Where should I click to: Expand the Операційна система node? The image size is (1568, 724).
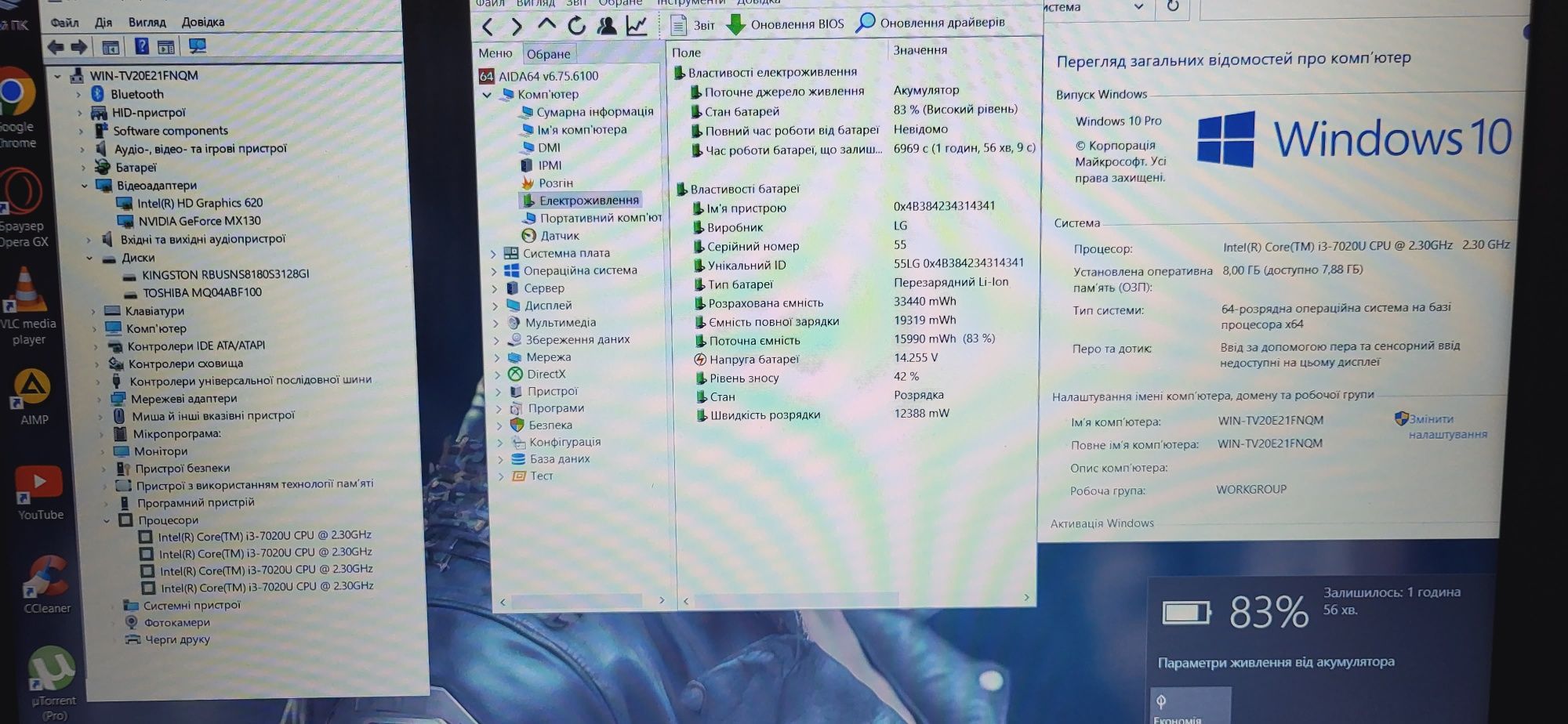494,271
